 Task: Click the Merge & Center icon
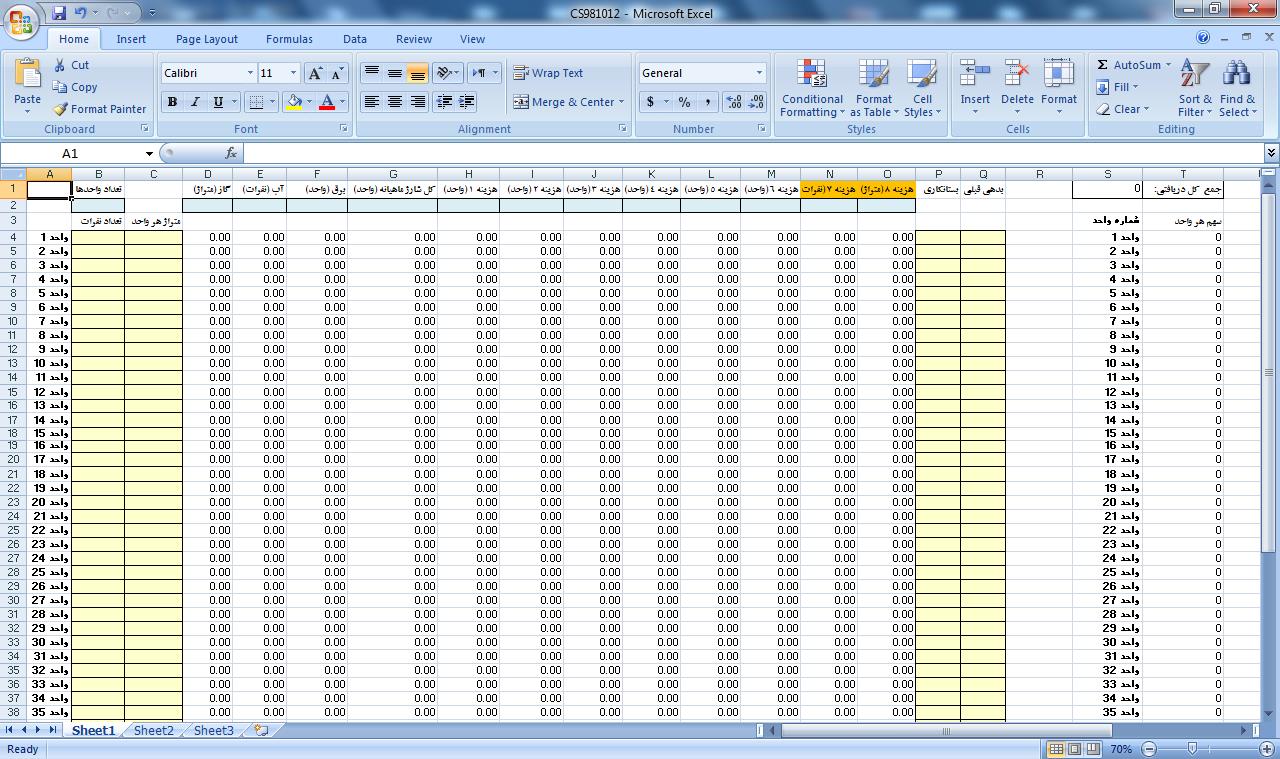click(521, 102)
